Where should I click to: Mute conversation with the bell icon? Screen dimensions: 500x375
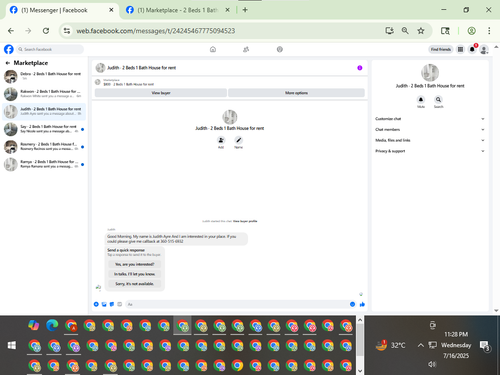click(x=421, y=99)
